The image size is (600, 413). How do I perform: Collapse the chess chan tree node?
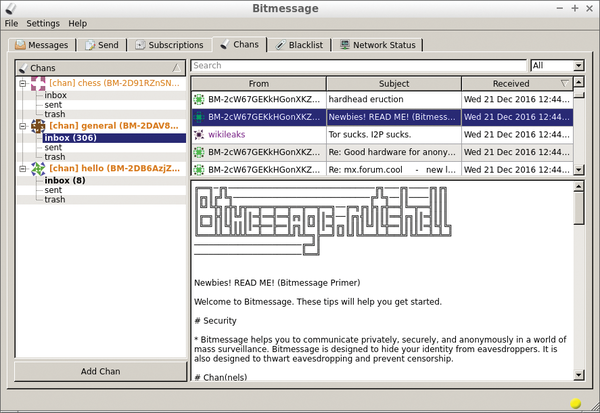[23, 83]
